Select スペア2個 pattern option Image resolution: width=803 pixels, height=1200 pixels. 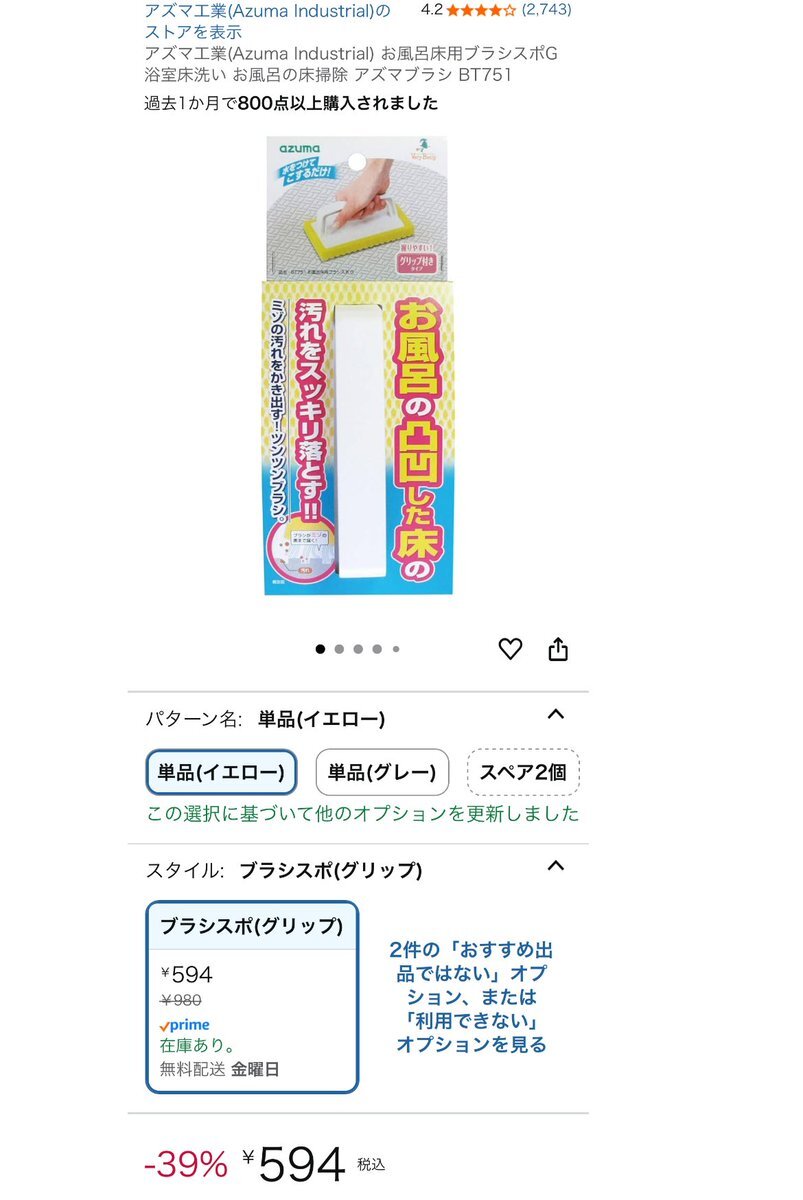pyautogui.click(x=523, y=772)
